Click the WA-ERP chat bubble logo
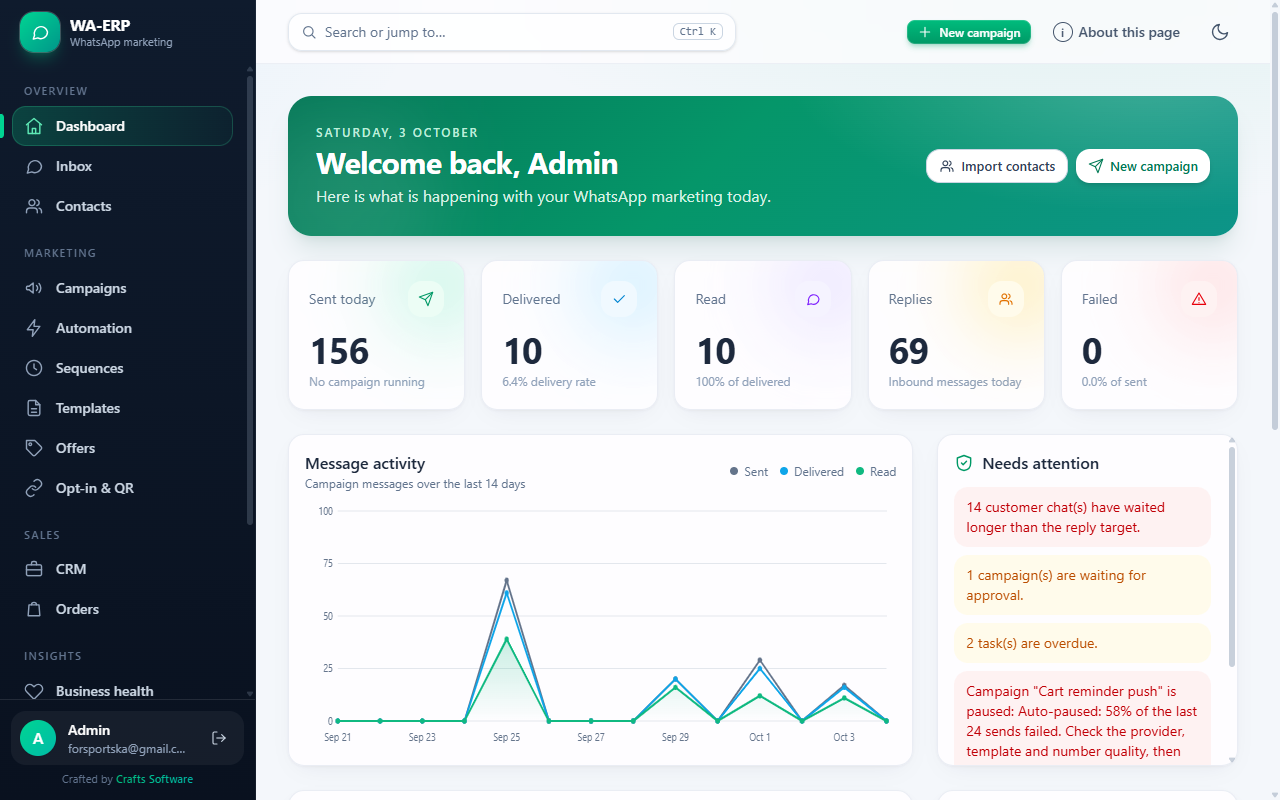 pyautogui.click(x=40, y=32)
